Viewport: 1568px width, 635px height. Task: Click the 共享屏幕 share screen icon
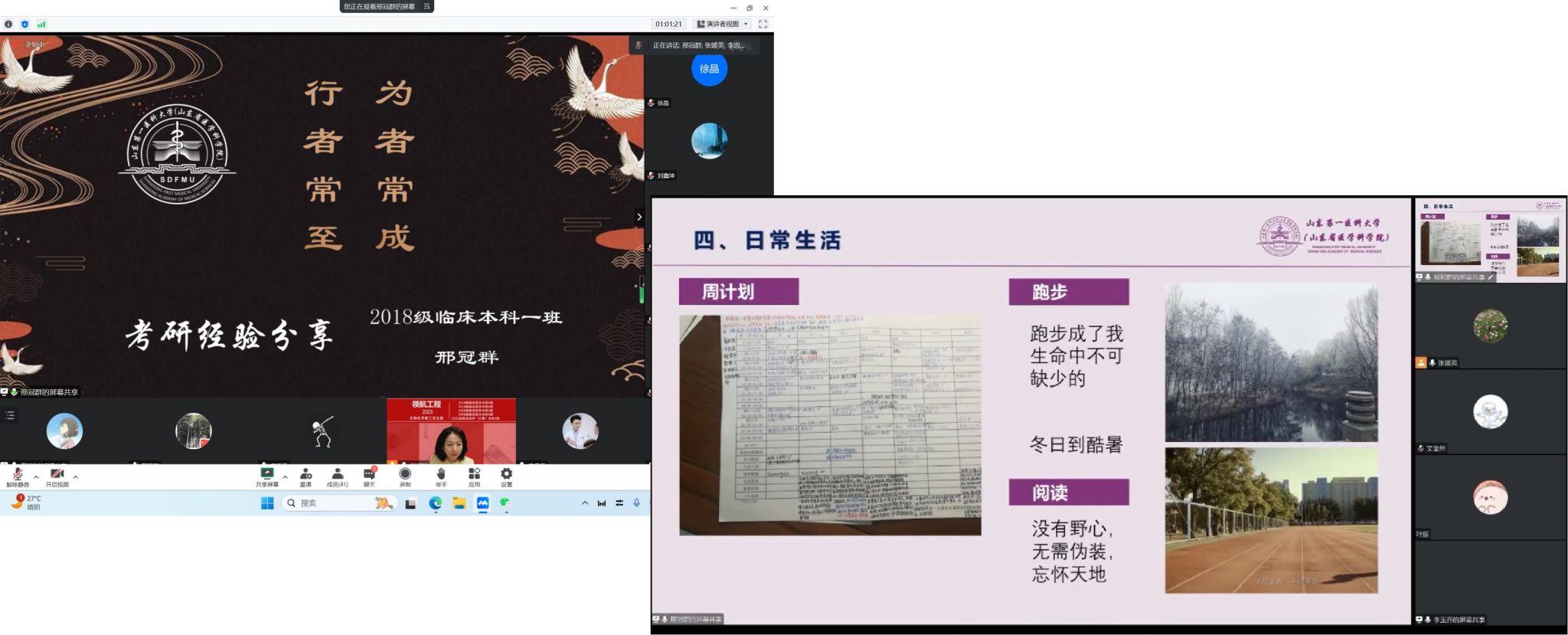coord(266,476)
